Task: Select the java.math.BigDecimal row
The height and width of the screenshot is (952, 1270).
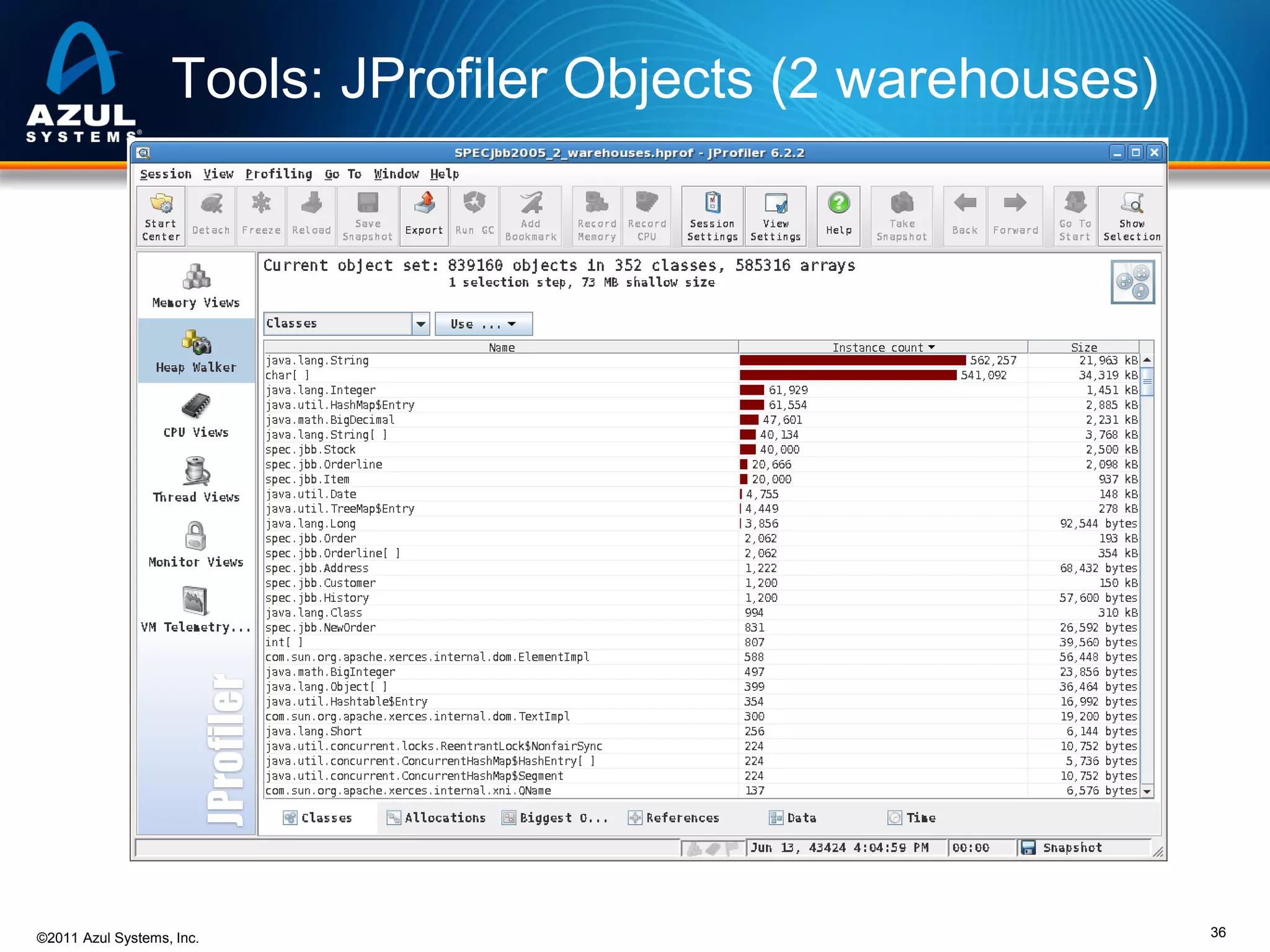Action: pyautogui.click(x=701, y=420)
